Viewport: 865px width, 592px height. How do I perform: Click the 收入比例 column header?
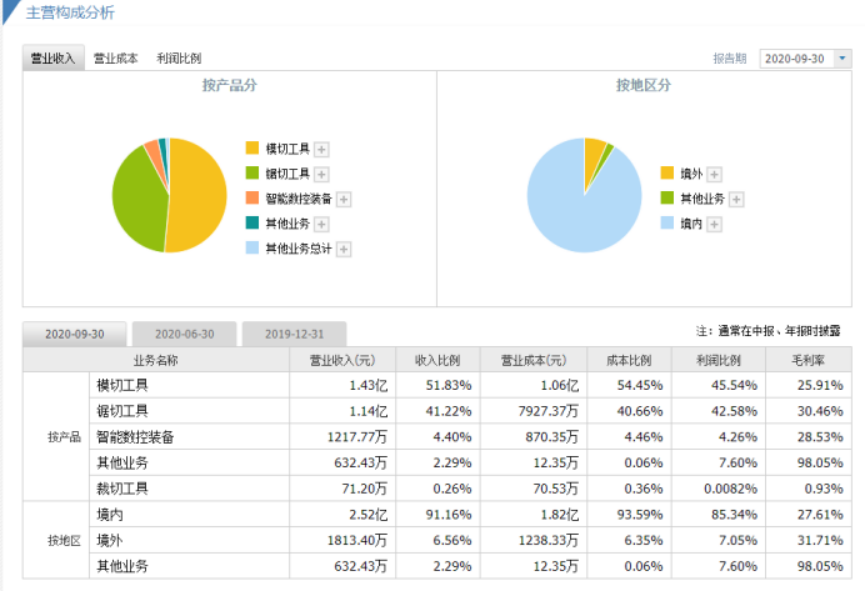coord(437,360)
